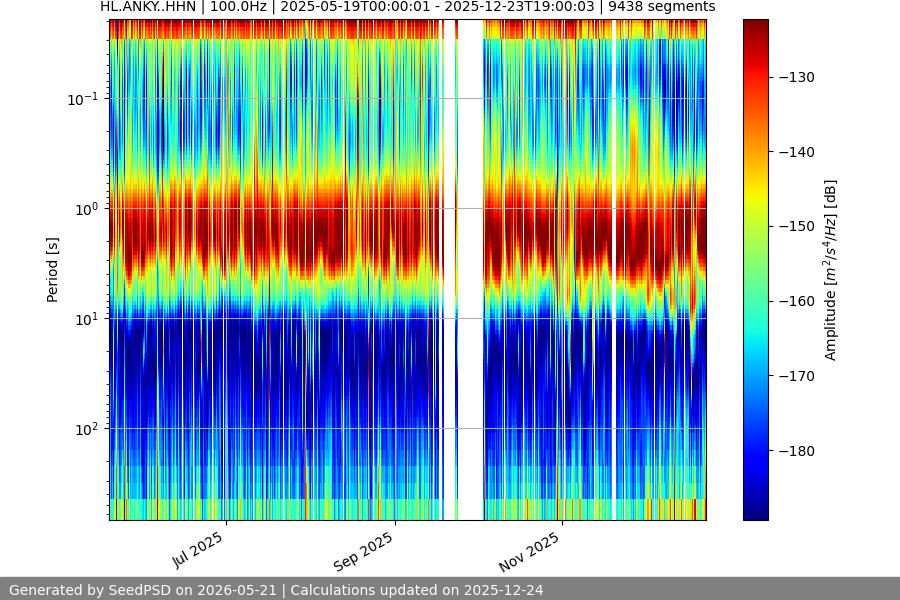Screen dimensions: 900x600
Task: Click the 10^1 period tick label
Action: pyautogui.click(x=86, y=320)
